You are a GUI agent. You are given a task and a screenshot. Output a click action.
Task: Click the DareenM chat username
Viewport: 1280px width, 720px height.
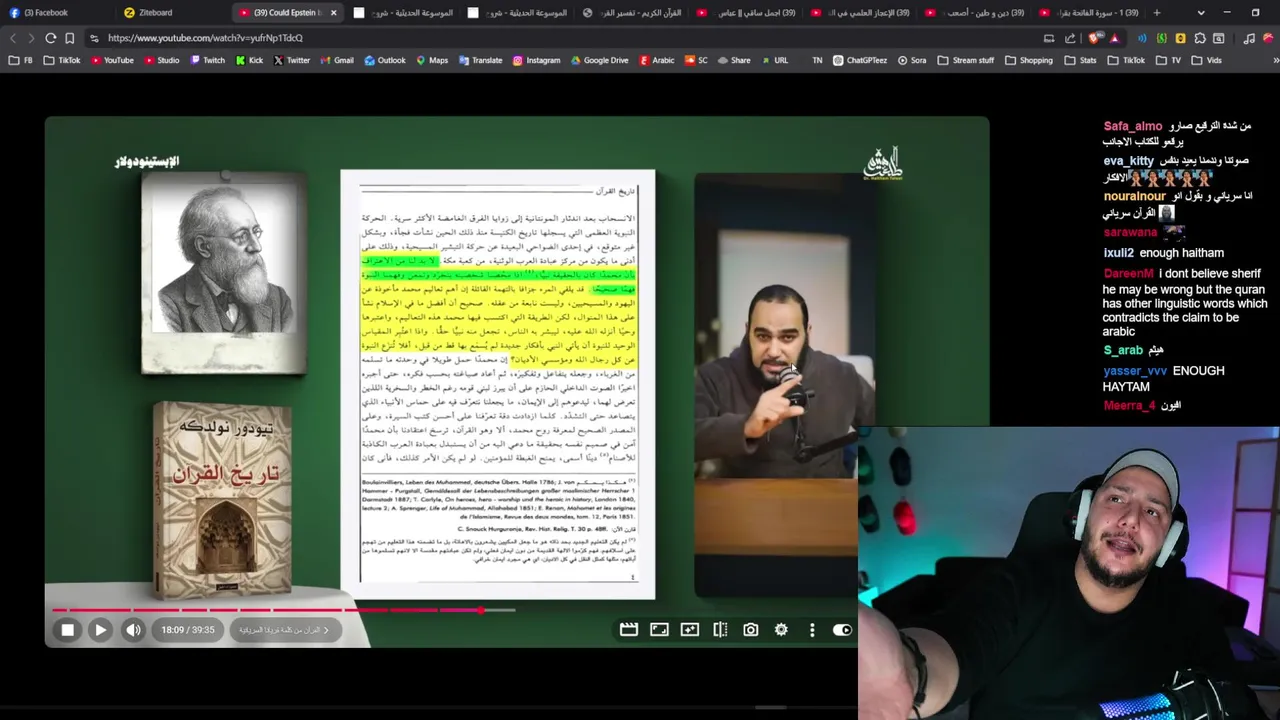point(1129,274)
